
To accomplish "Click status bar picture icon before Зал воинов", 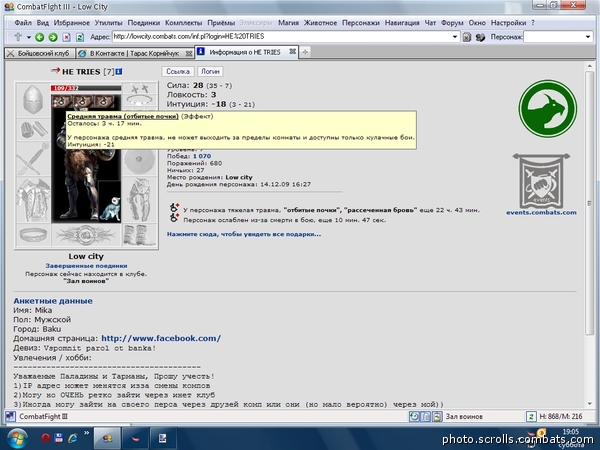I will [x=437, y=416].
